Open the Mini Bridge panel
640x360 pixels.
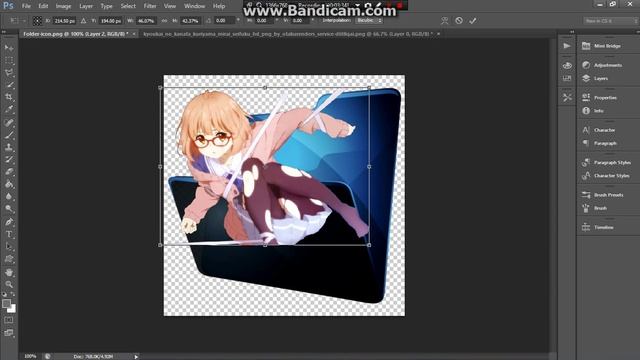pyautogui.click(x=602, y=46)
